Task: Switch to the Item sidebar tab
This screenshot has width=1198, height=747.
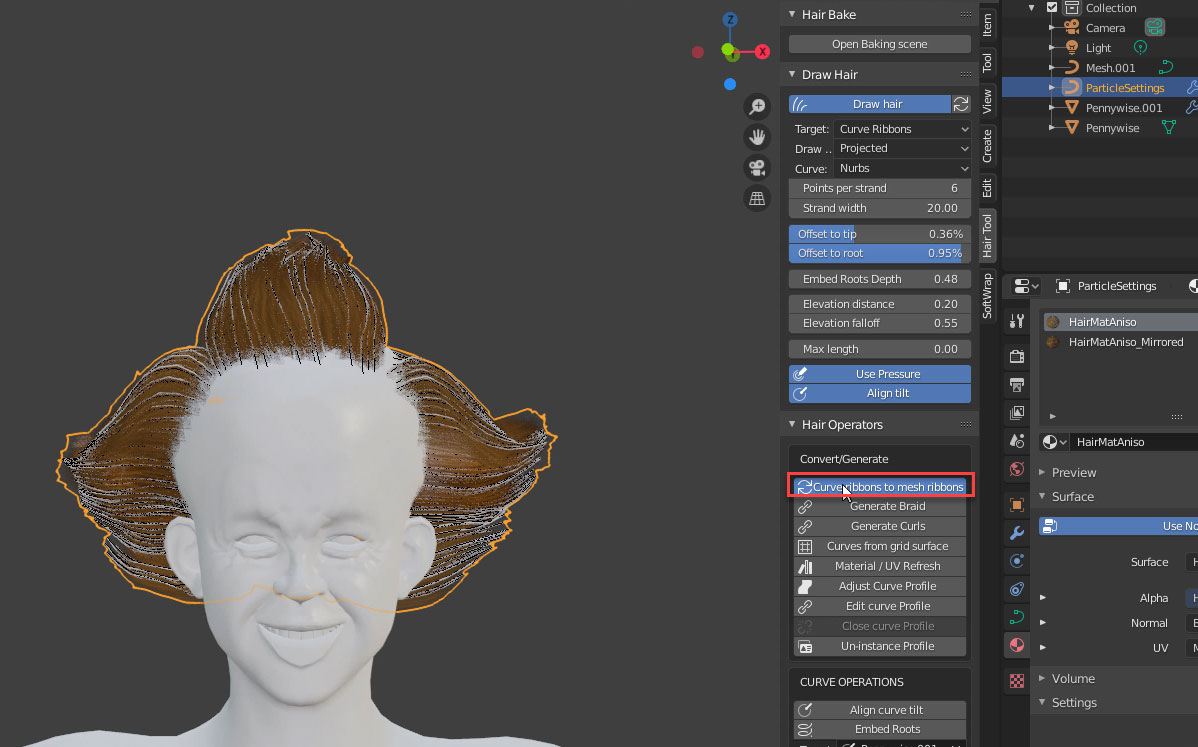Action: (987, 24)
